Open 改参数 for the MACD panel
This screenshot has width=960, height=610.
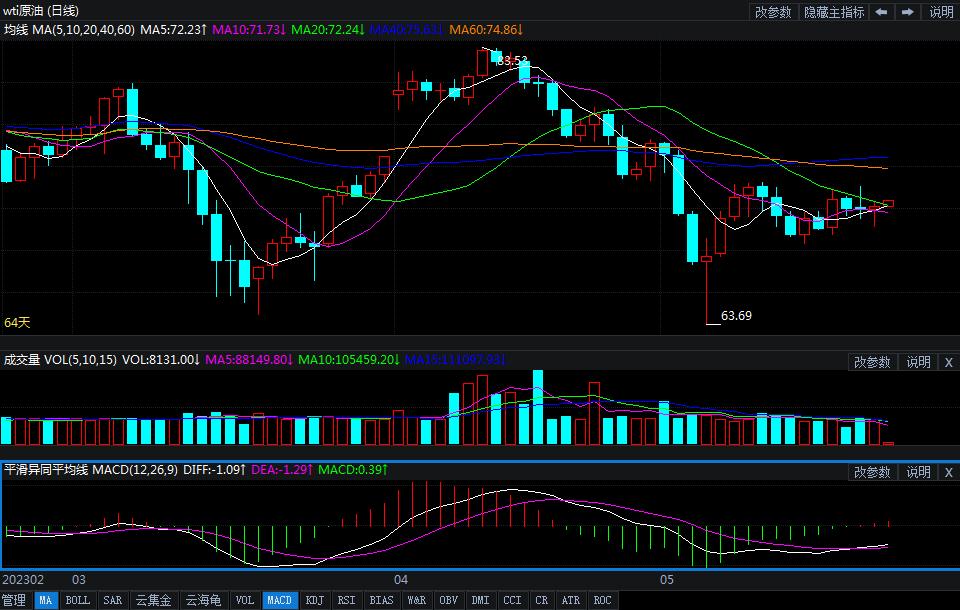pos(872,472)
